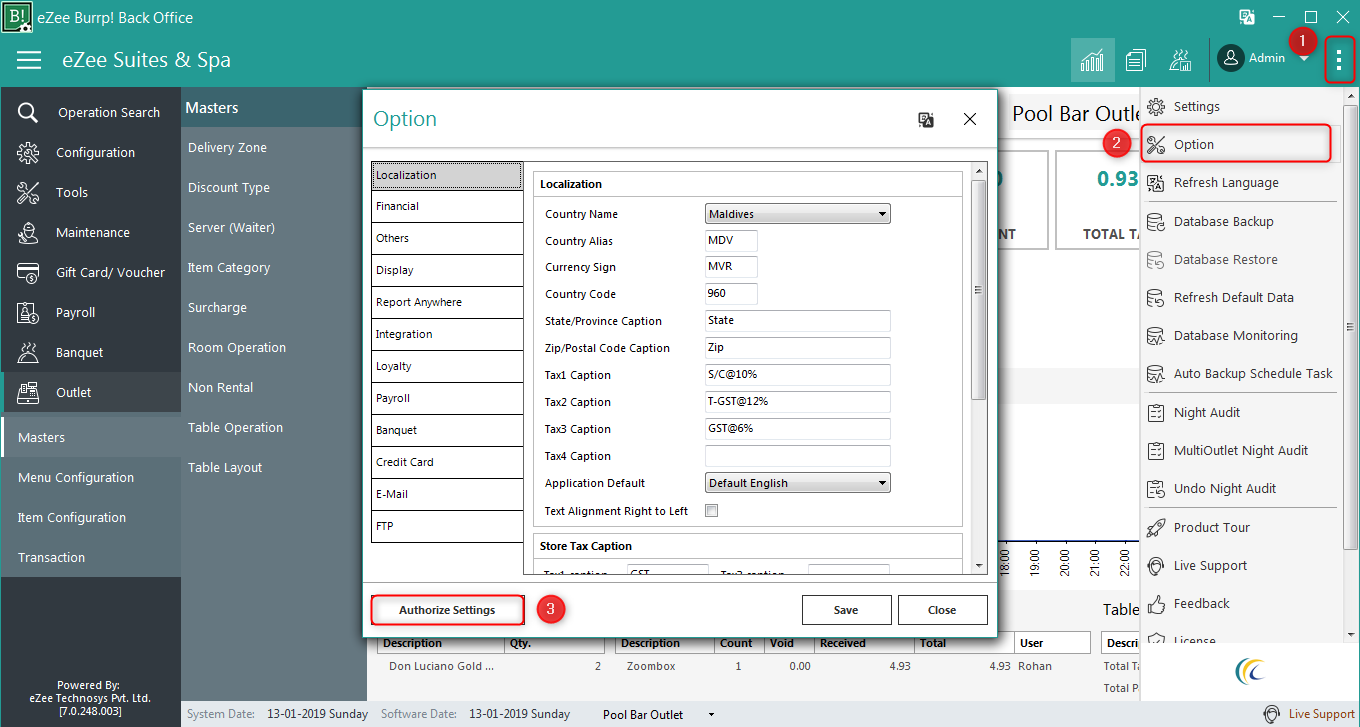Click the Country Alias input field
This screenshot has height=727, width=1360.
[x=731, y=241]
